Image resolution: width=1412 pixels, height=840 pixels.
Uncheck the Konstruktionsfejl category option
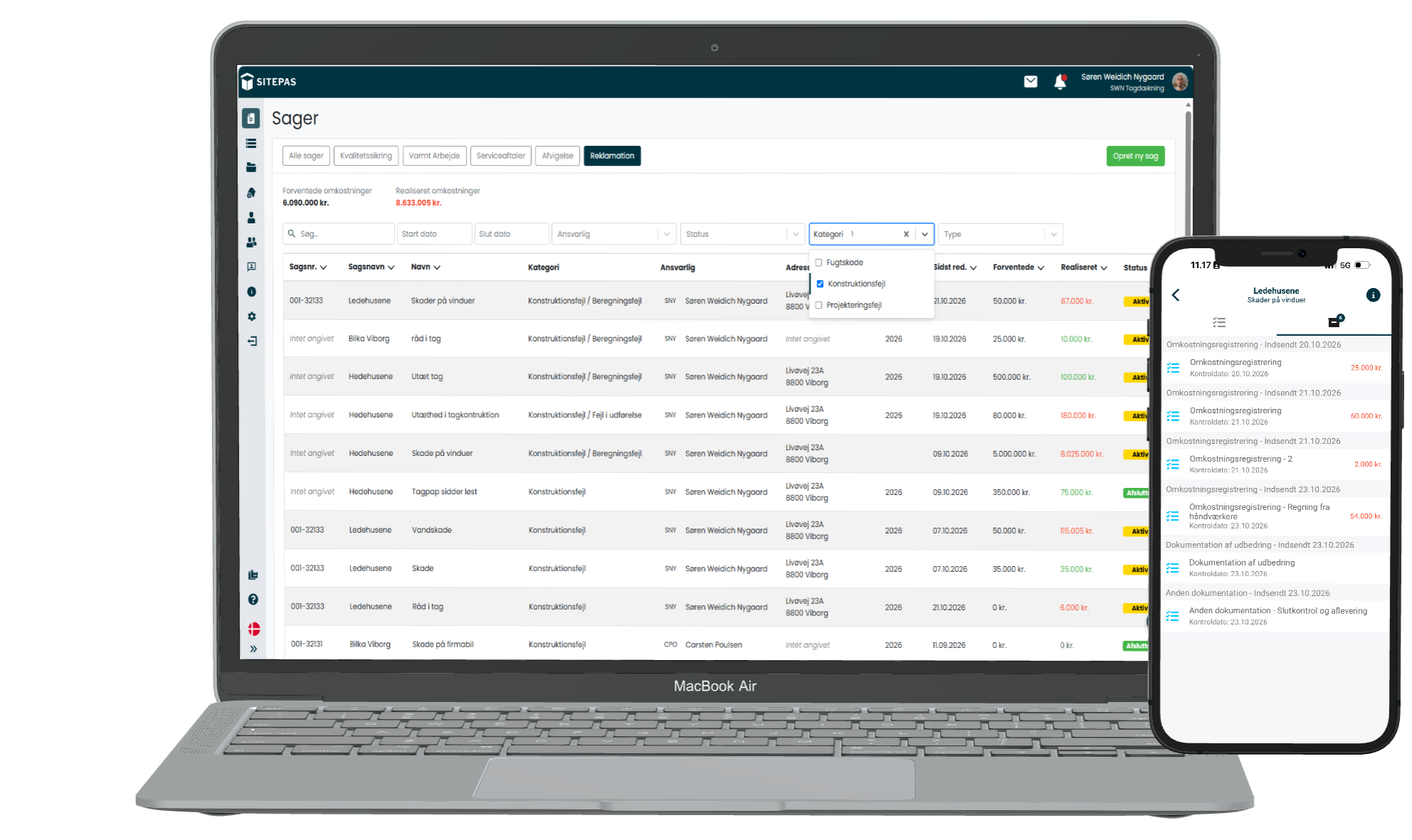820,284
